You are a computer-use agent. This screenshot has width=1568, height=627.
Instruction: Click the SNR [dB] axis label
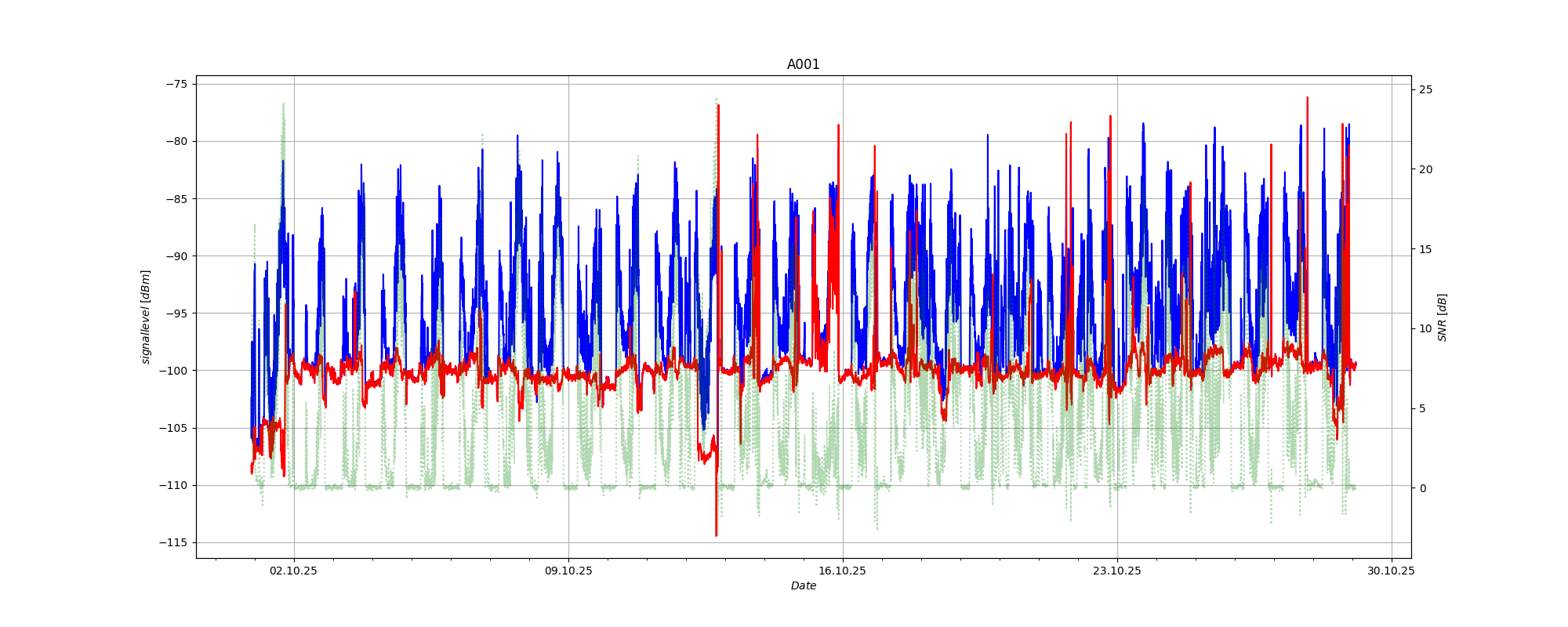1442,317
